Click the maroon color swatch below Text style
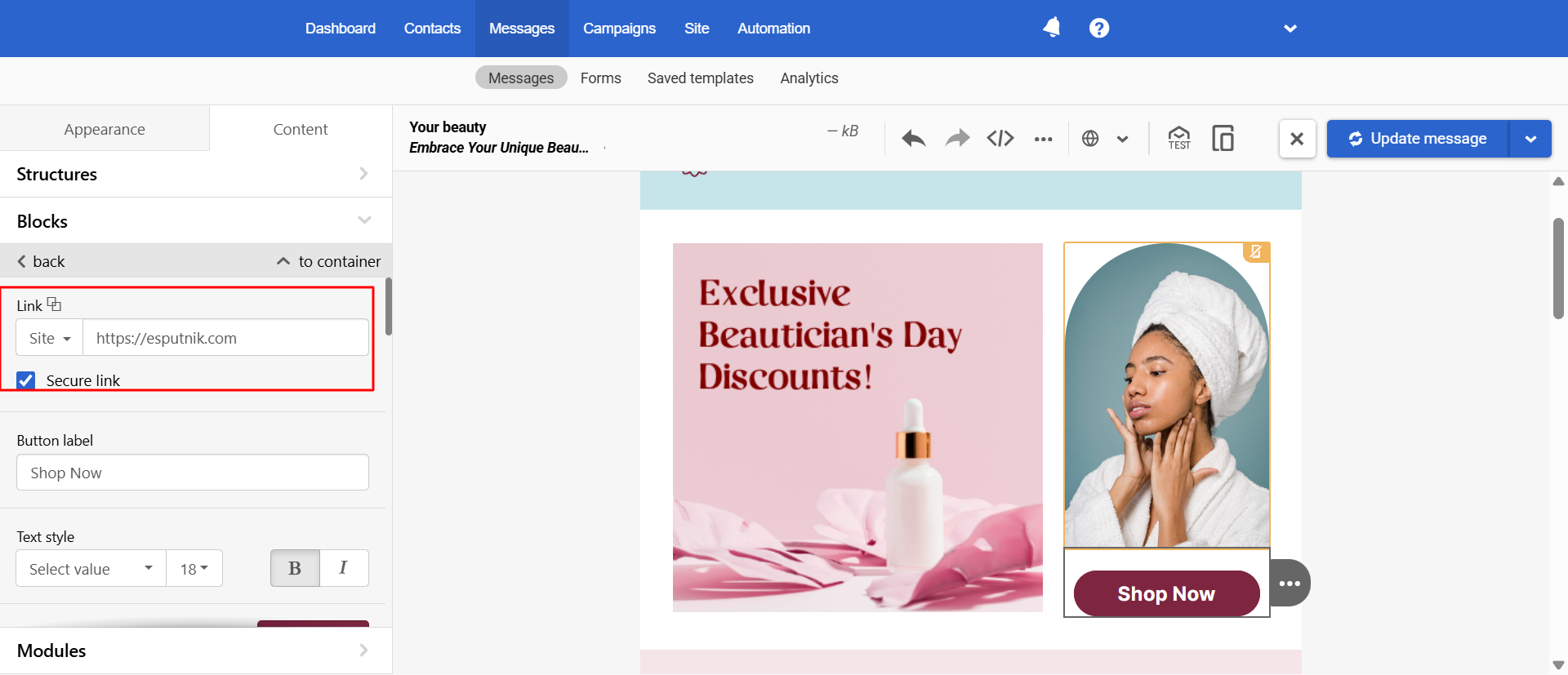 [x=313, y=624]
